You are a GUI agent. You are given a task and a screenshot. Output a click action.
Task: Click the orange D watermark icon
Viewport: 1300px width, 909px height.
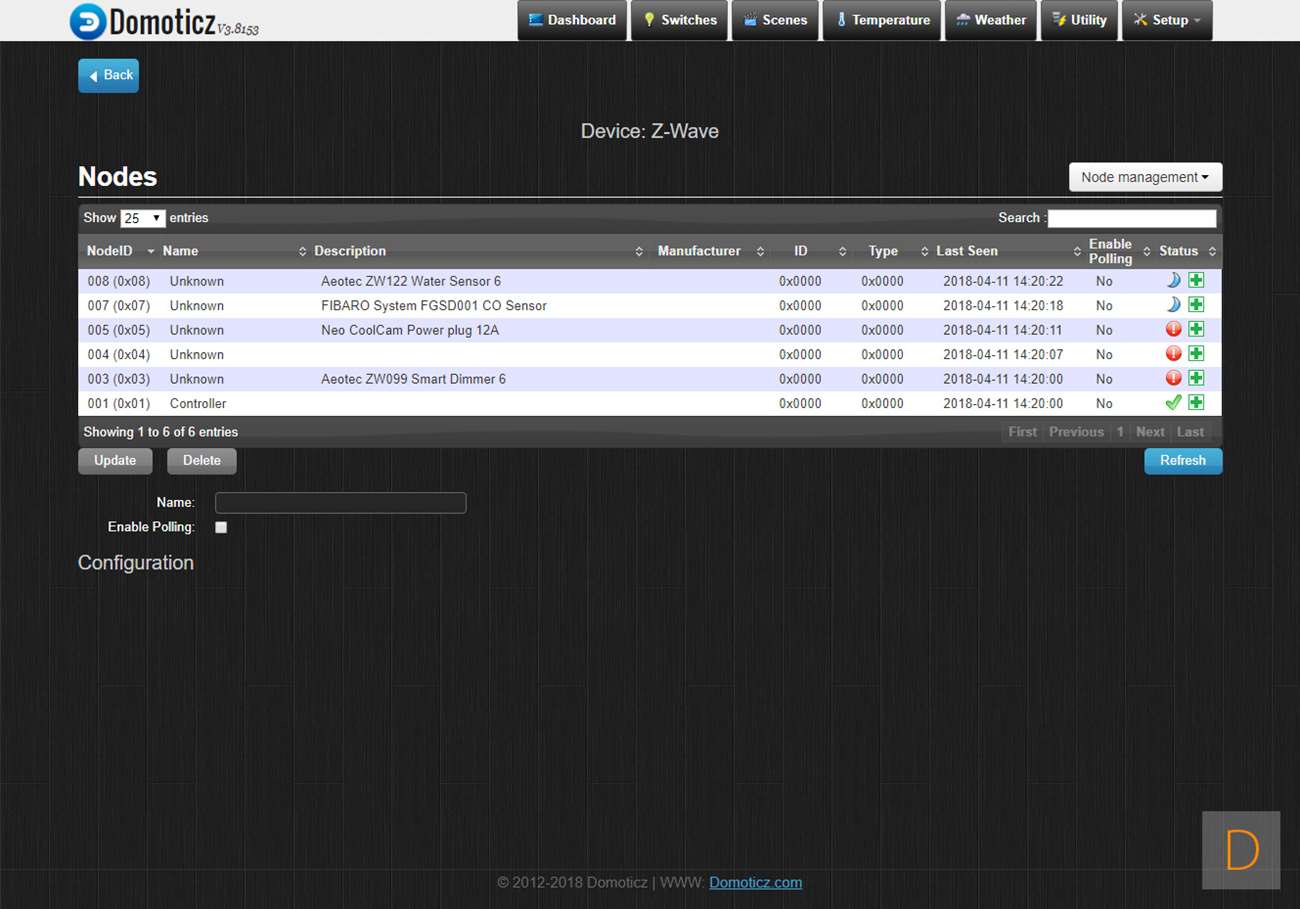[1241, 850]
